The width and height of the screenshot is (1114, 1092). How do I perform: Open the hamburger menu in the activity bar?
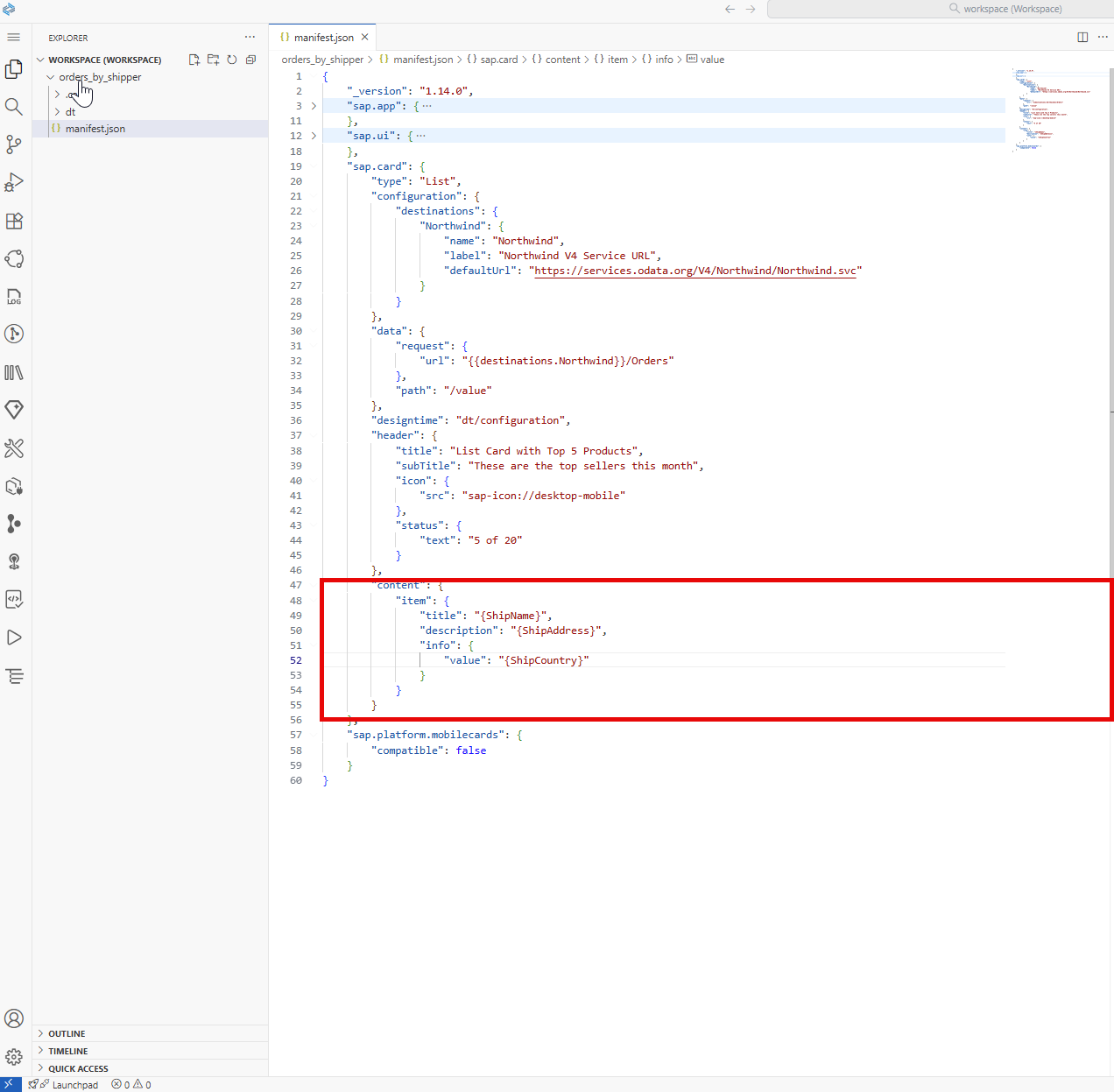pos(13,37)
